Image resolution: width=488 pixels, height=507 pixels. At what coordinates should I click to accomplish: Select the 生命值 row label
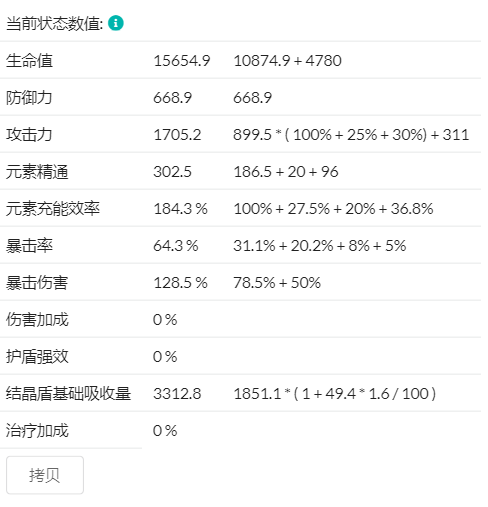coord(29,61)
